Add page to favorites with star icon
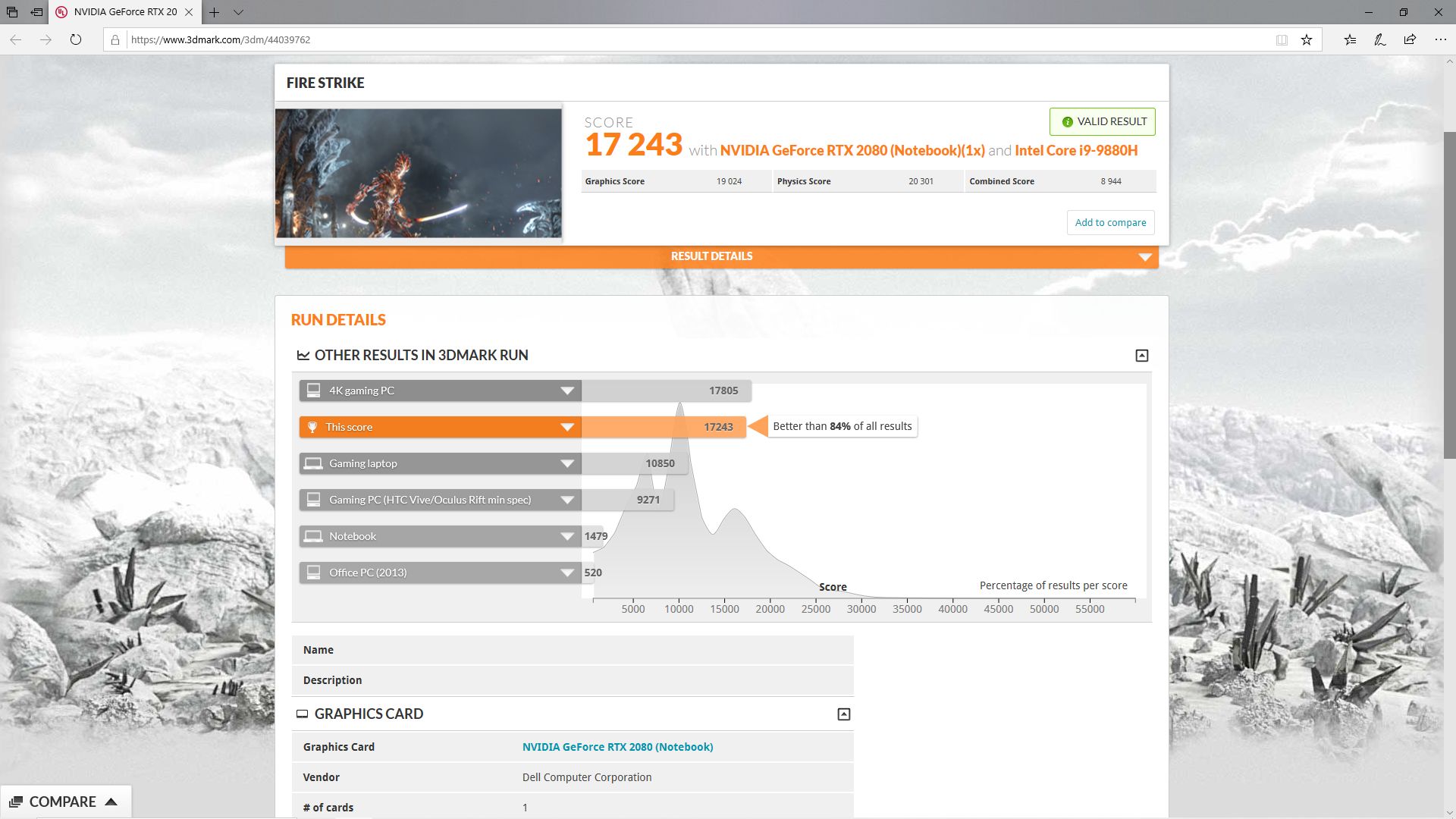Viewport: 1456px width, 819px height. point(1307,40)
